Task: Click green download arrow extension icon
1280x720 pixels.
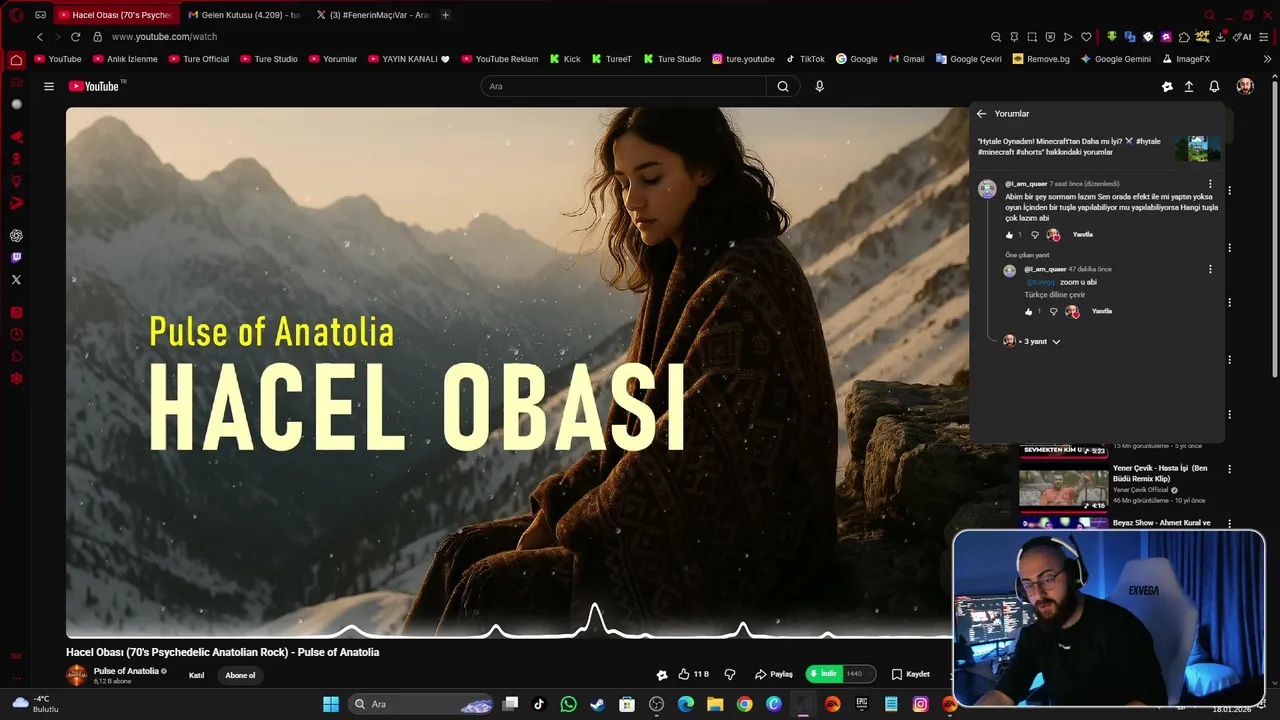Action: click(1111, 37)
